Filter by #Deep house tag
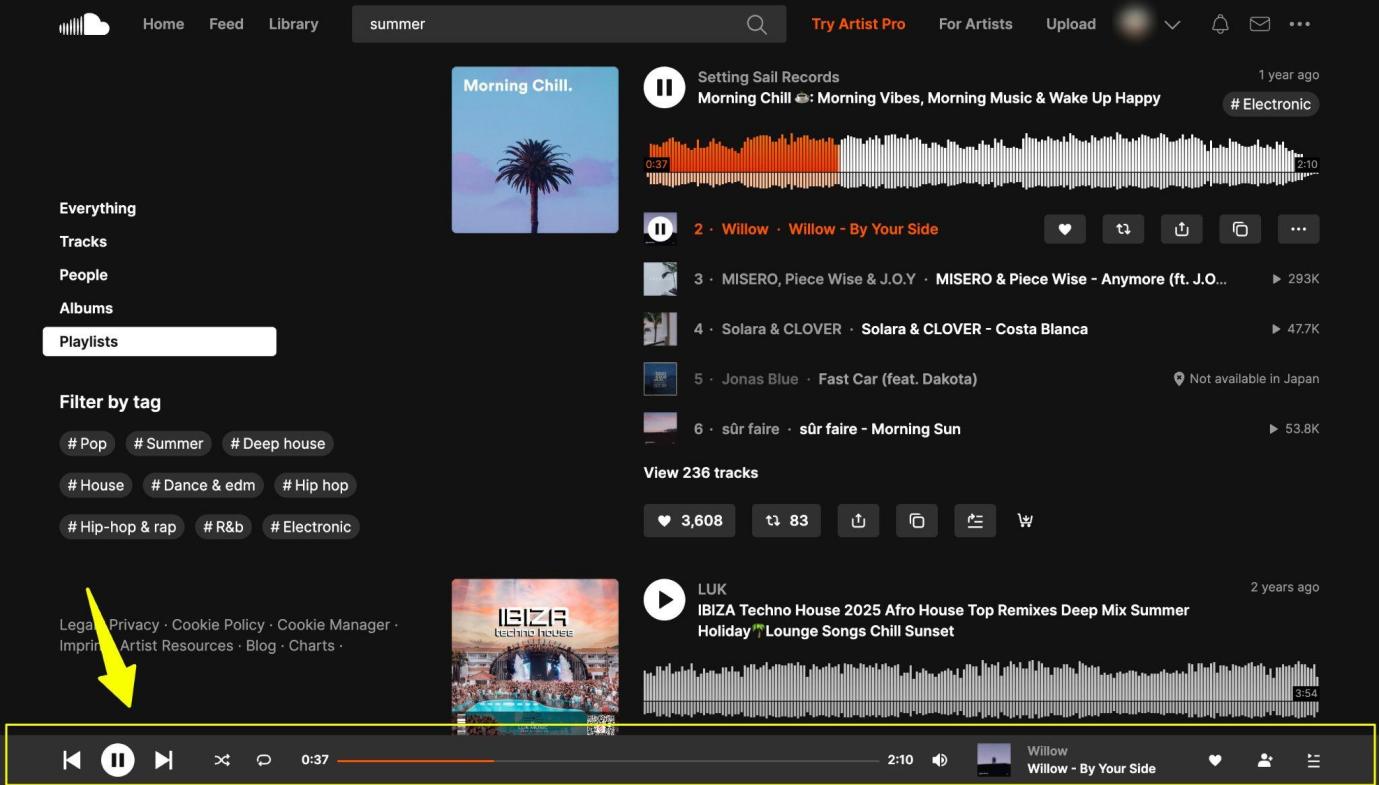 coord(278,443)
